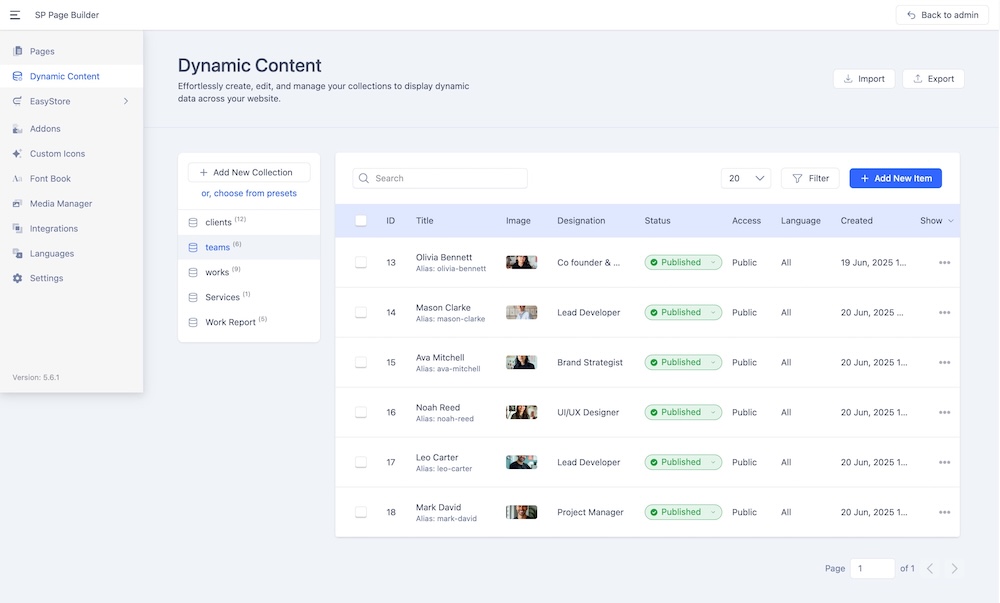Expand the EasyStore submenu
The height and width of the screenshot is (603, 1000).
[126, 101]
